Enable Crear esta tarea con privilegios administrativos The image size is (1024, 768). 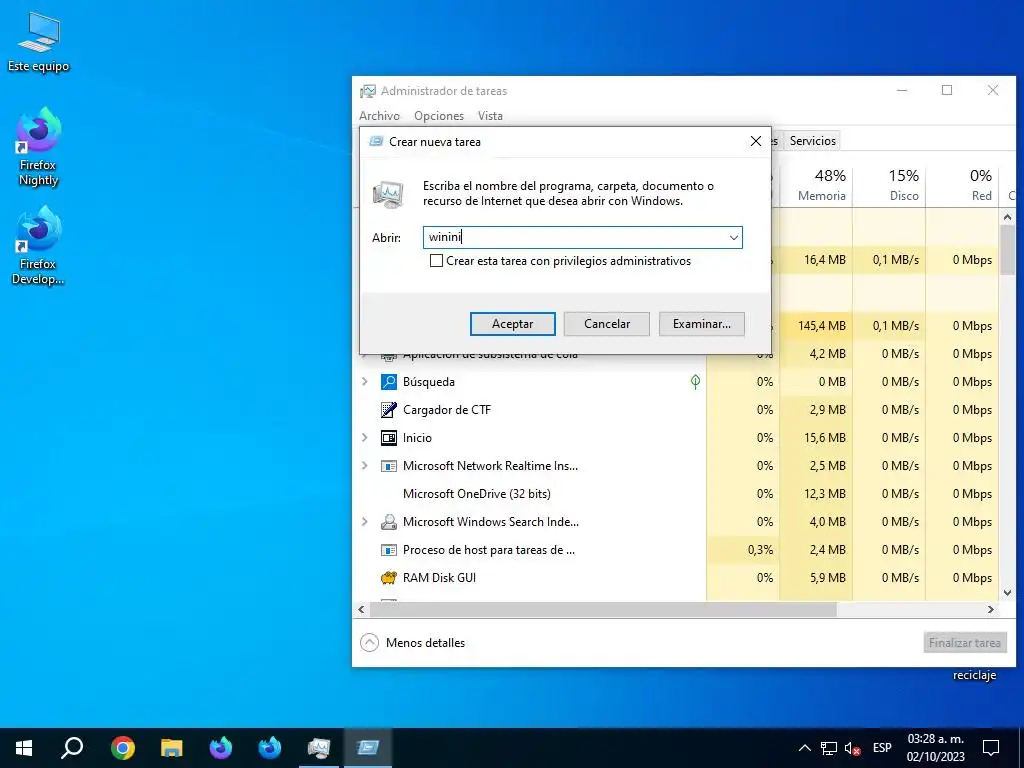tap(436, 261)
